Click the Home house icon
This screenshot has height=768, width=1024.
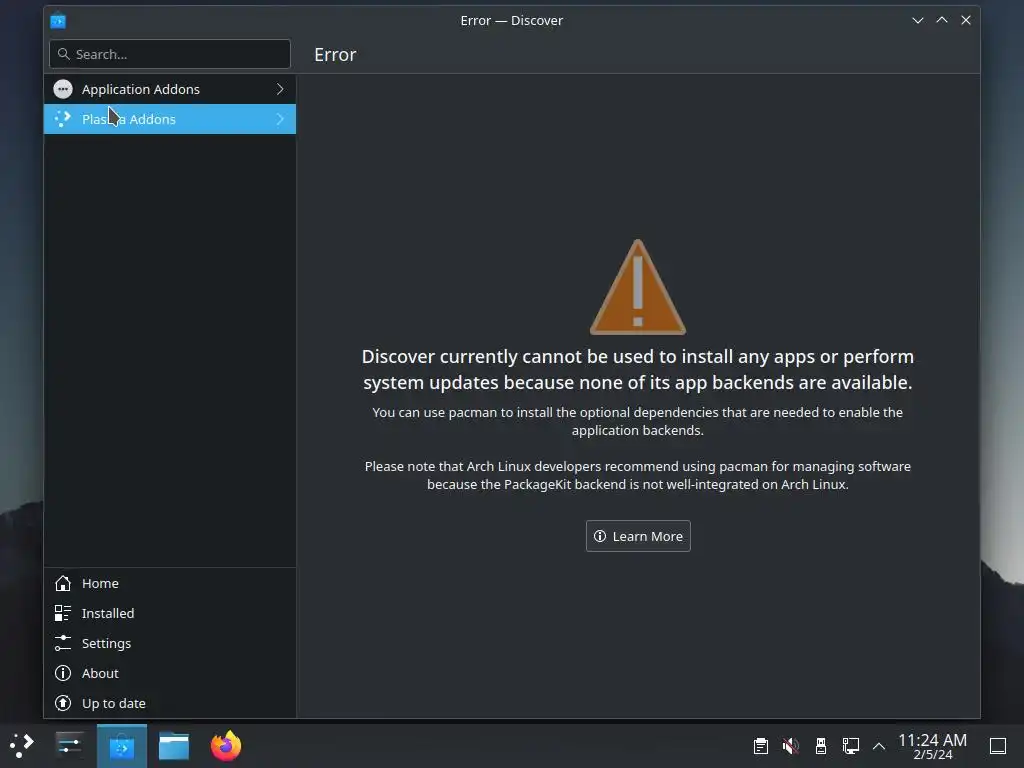(63, 583)
